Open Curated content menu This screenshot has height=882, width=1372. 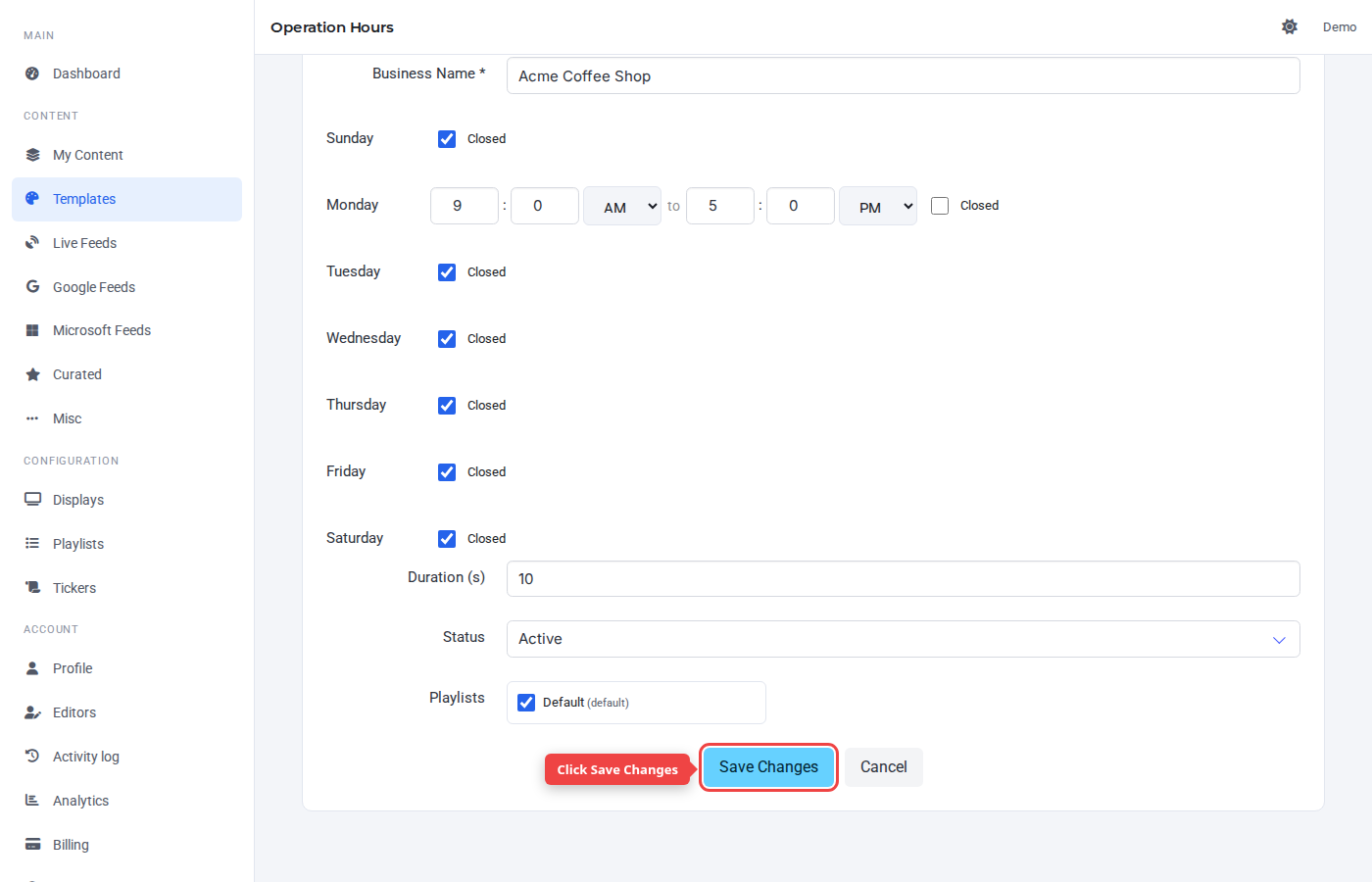click(x=126, y=374)
